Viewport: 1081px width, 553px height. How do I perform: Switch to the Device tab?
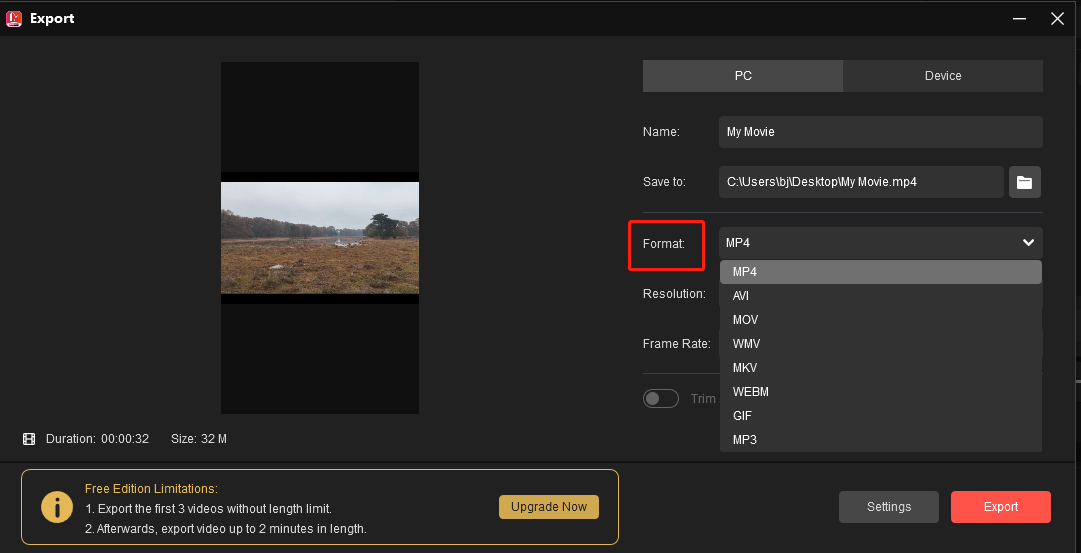(x=942, y=76)
